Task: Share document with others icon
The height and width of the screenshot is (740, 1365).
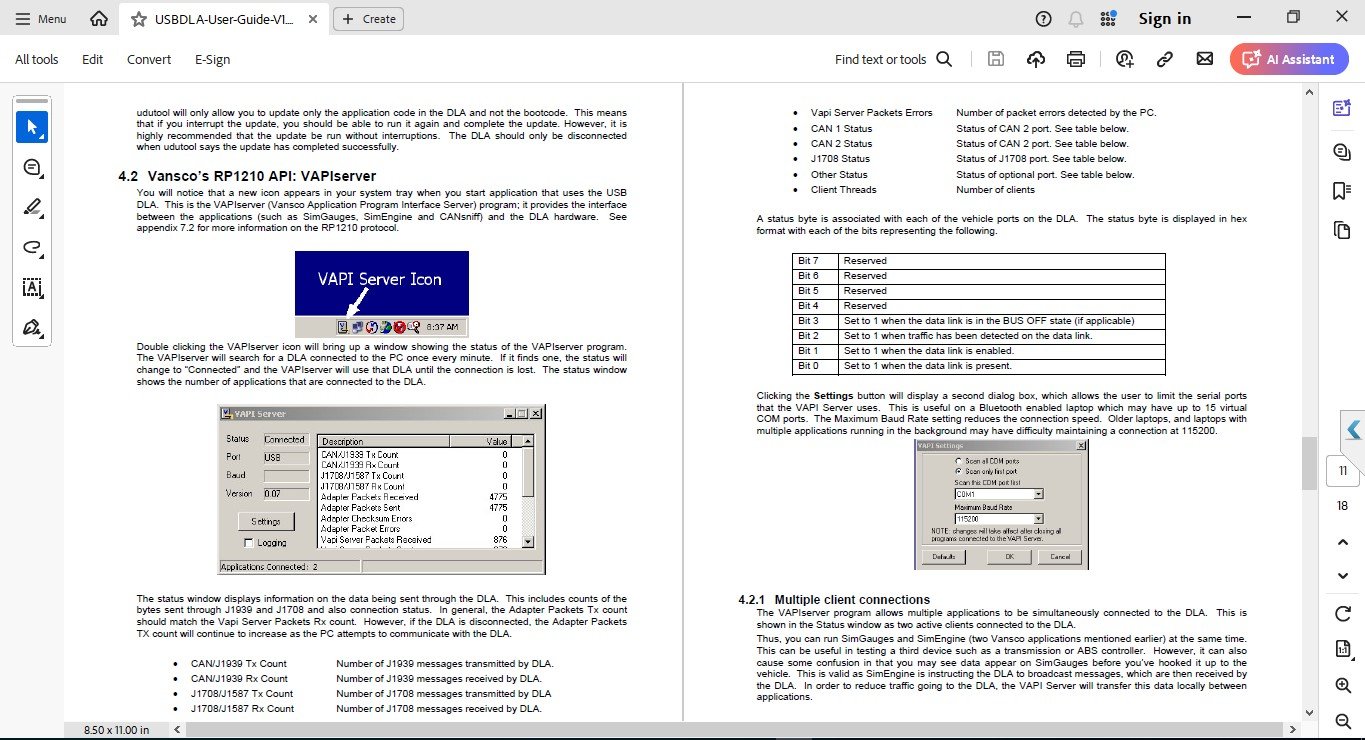Action: (1125, 59)
